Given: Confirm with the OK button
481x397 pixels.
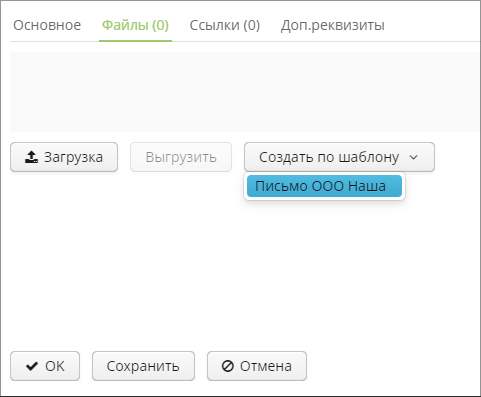Looking at the screenshot, I should tap(45, 366).
